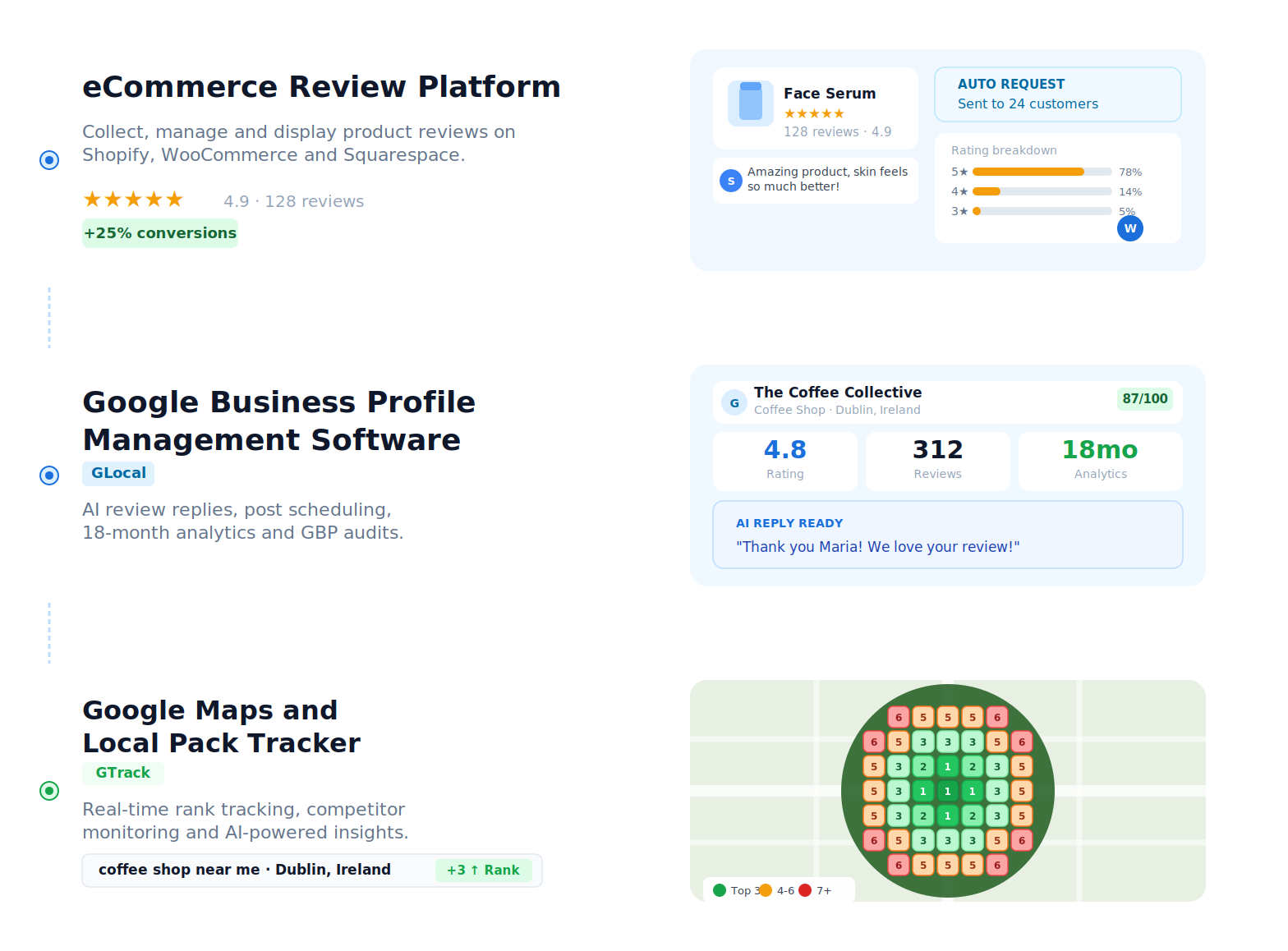Viewport: 1288px width, 951px height.
Task: Select the blue timeline dot for eCommerce Review Platform
Action: (49, 159)
